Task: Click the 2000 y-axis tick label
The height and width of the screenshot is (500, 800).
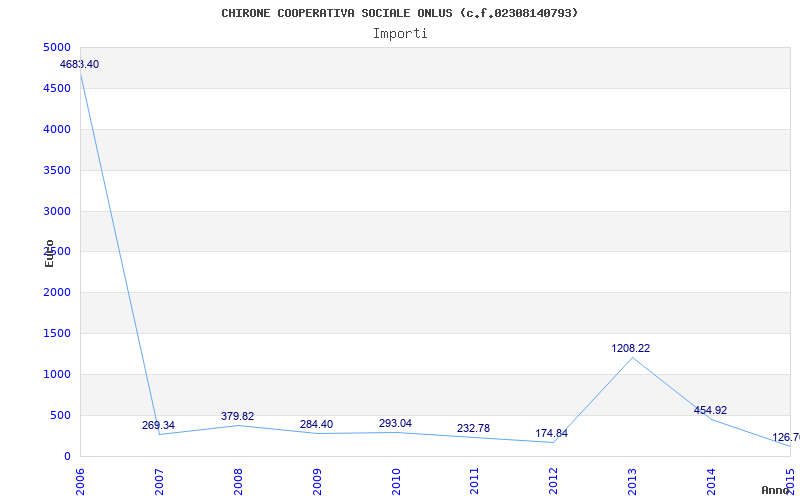Action: pos(57,293)
